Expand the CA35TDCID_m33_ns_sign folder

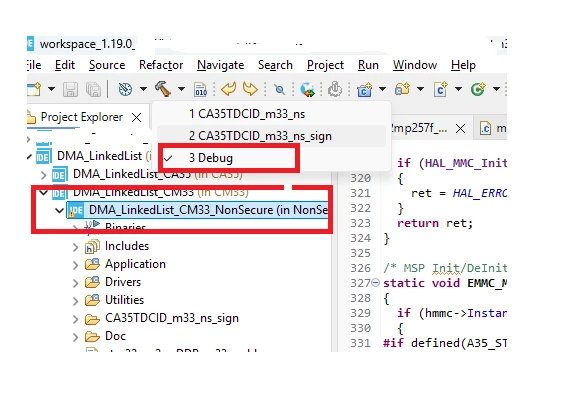click(76, 319)
